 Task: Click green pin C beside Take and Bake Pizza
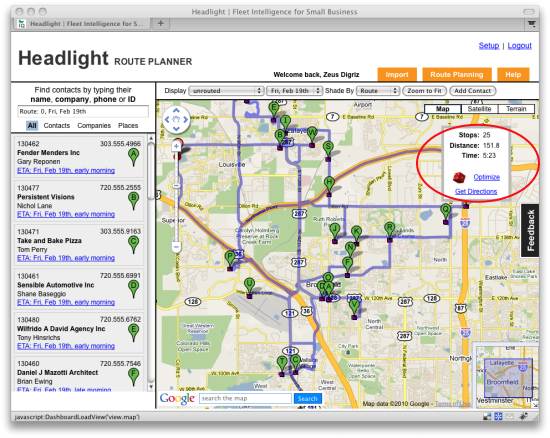(x=133, y=244)
